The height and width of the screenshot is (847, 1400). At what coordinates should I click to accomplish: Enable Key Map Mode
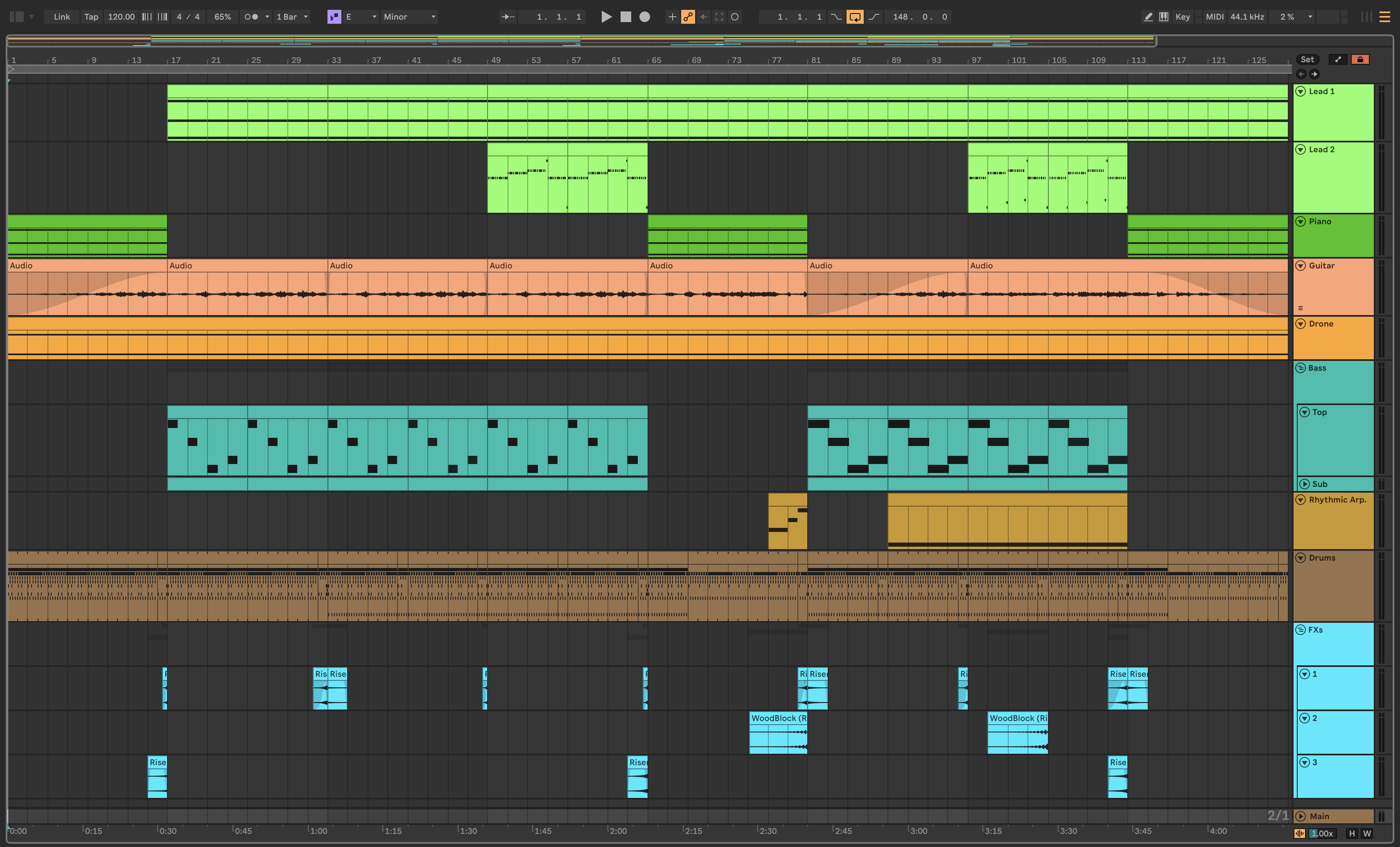1182,17
